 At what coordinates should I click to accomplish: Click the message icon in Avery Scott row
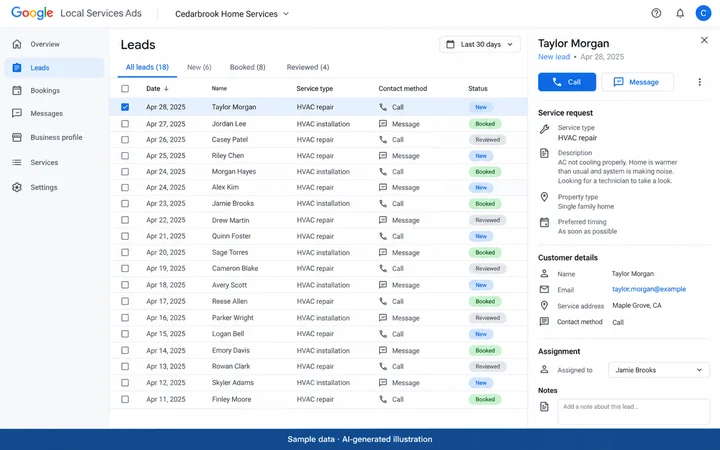click(x=383, y=285)
